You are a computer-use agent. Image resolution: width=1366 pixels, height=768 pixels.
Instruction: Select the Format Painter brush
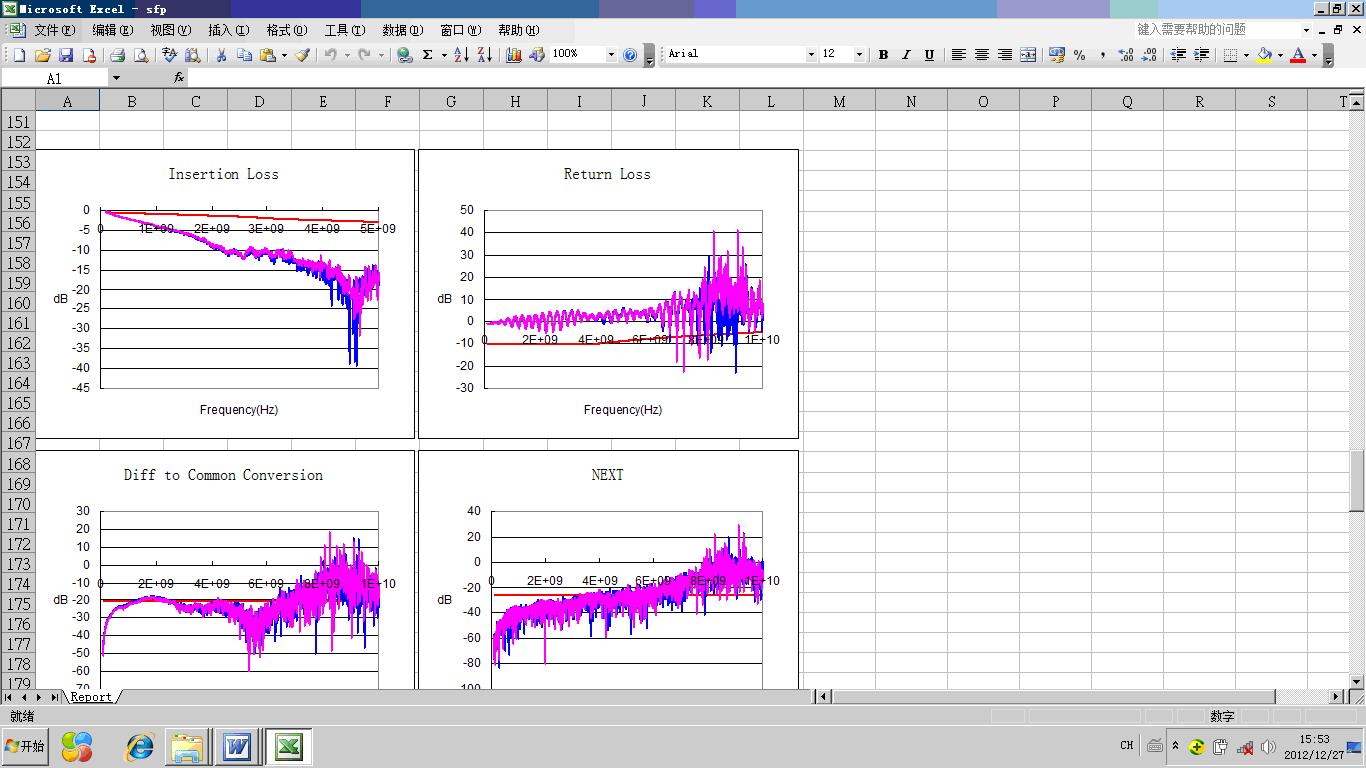[x=302, y=55]
